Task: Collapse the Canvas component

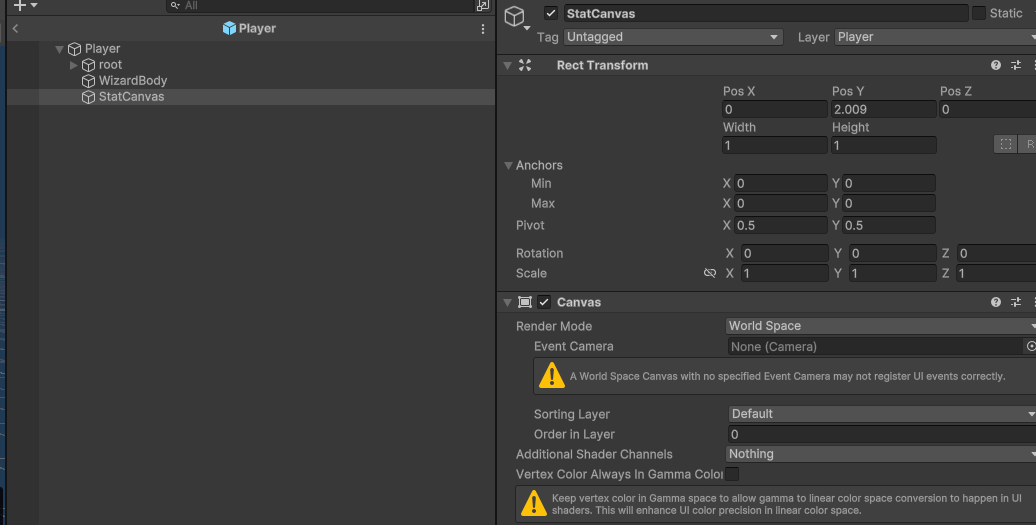Action: coord(507,302)
